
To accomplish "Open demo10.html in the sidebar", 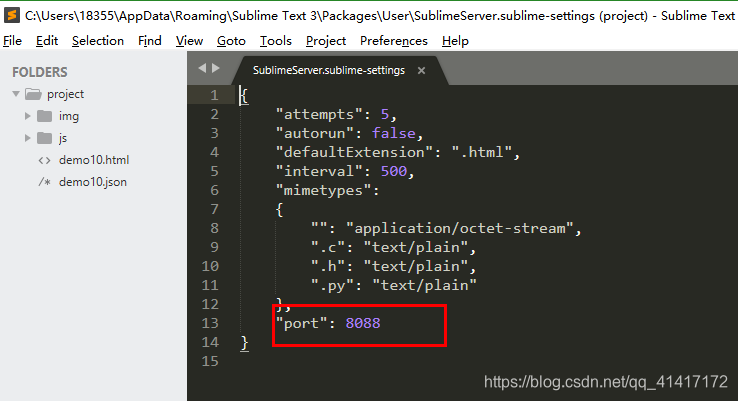I will coord(94,160).
